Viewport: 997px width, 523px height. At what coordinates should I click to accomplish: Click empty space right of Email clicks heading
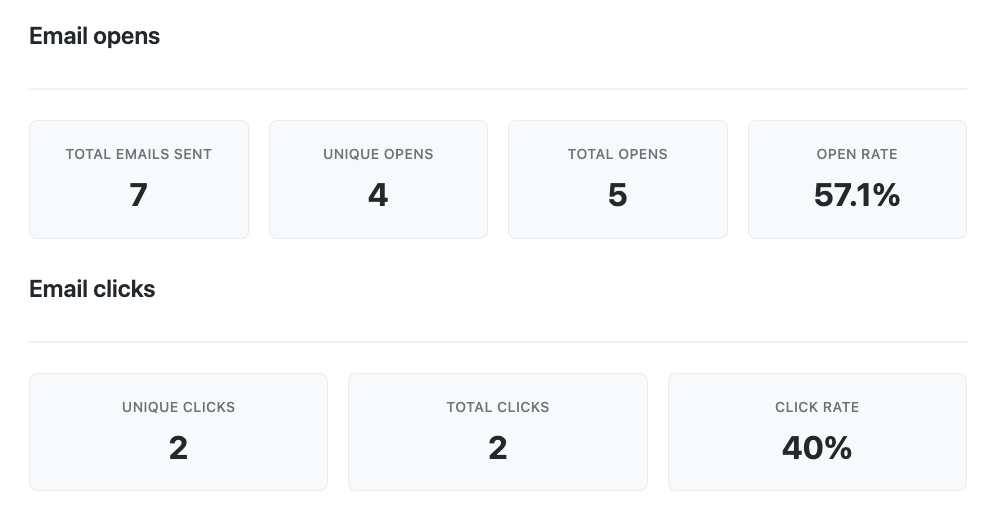click(560, 289)
